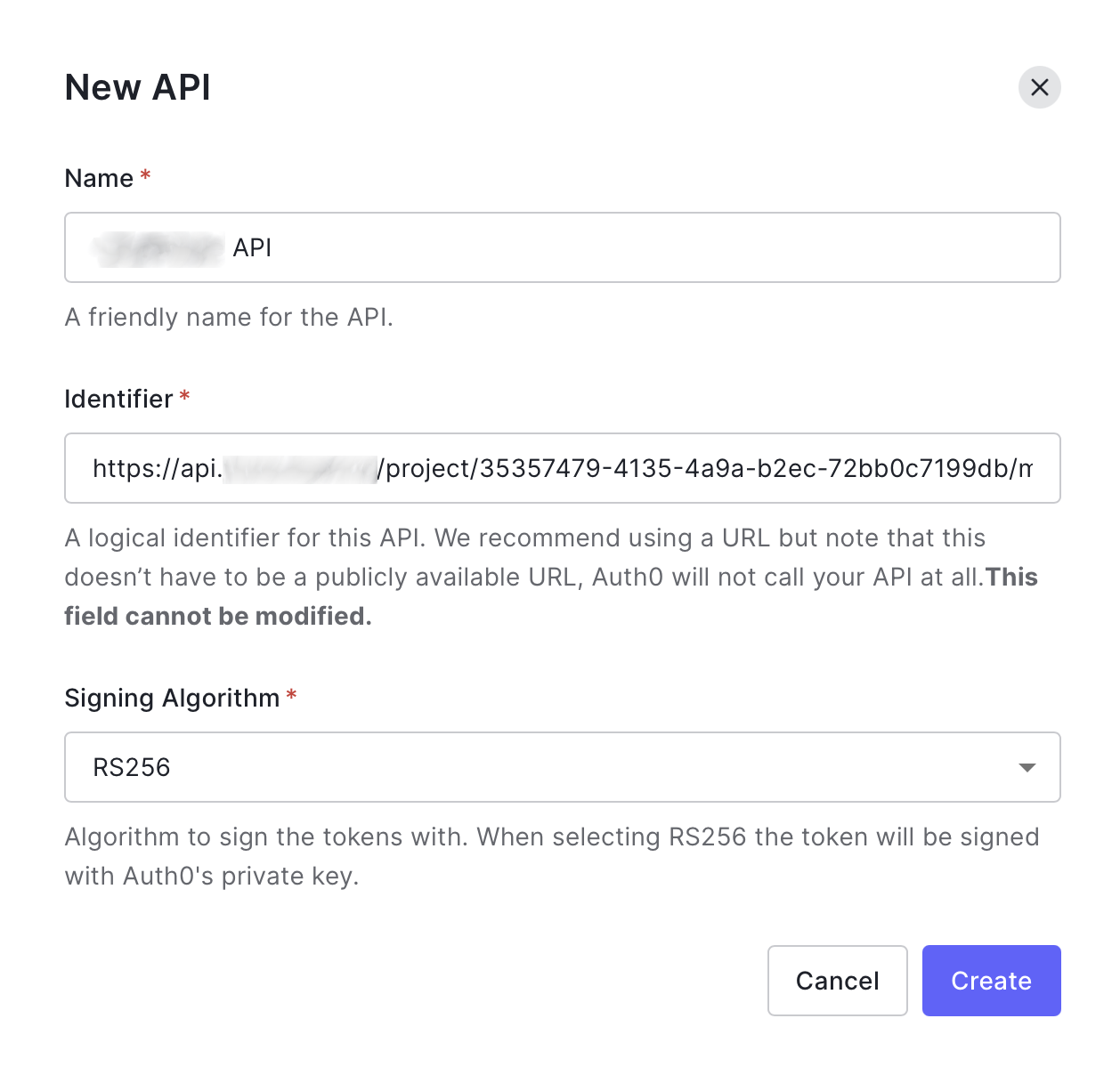Click the Name field label
Screen dimensions: 1120x1075
click(99, 178)
